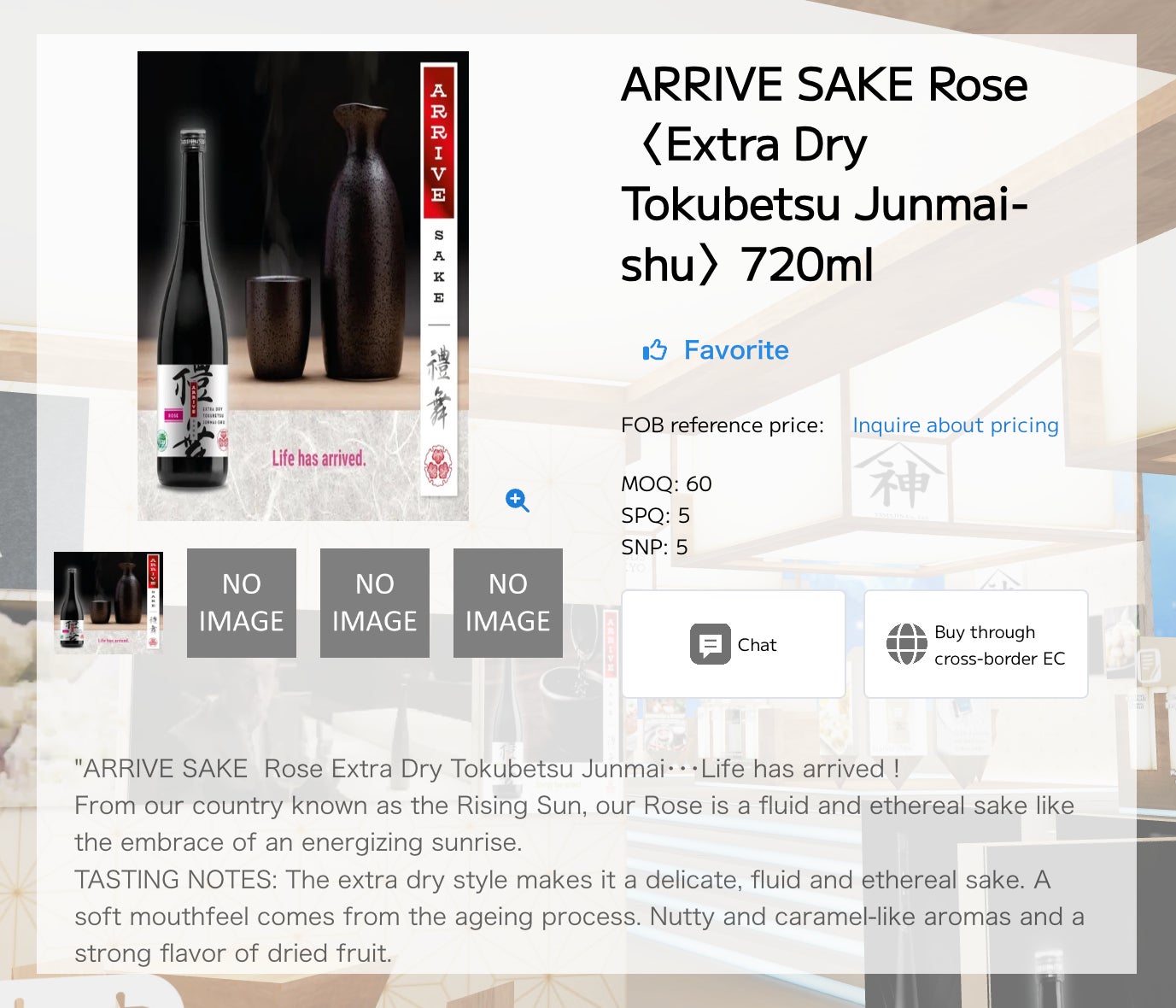Open the main ARRIVE SAKE product photo
This screenshot has width=1176, height=1008.
303,286
